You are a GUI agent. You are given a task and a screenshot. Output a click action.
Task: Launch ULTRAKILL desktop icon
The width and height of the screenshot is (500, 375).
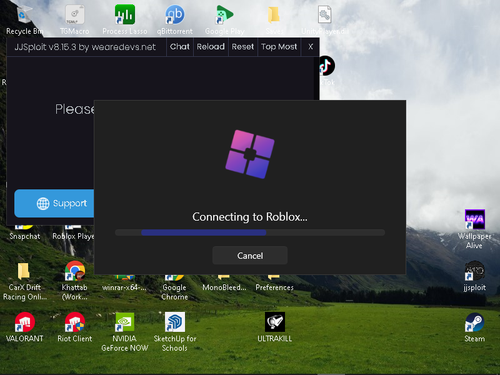pos(275,327)
